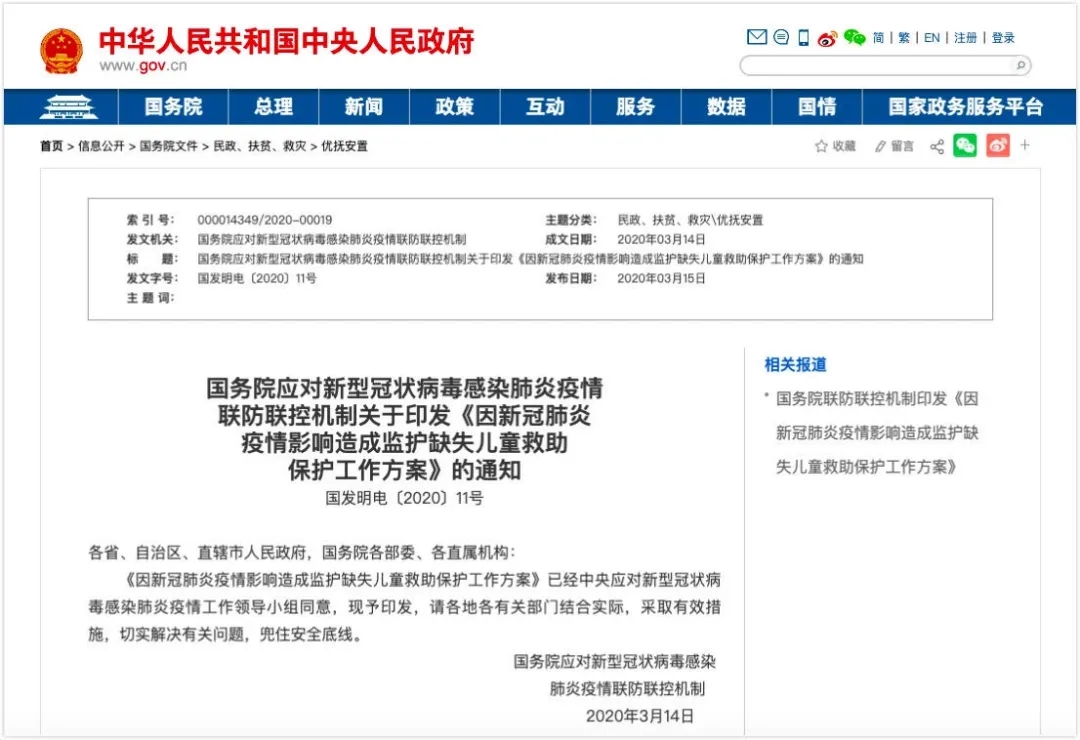
Task: Leave a message via 留言
Action: click(x=894, y=147)
